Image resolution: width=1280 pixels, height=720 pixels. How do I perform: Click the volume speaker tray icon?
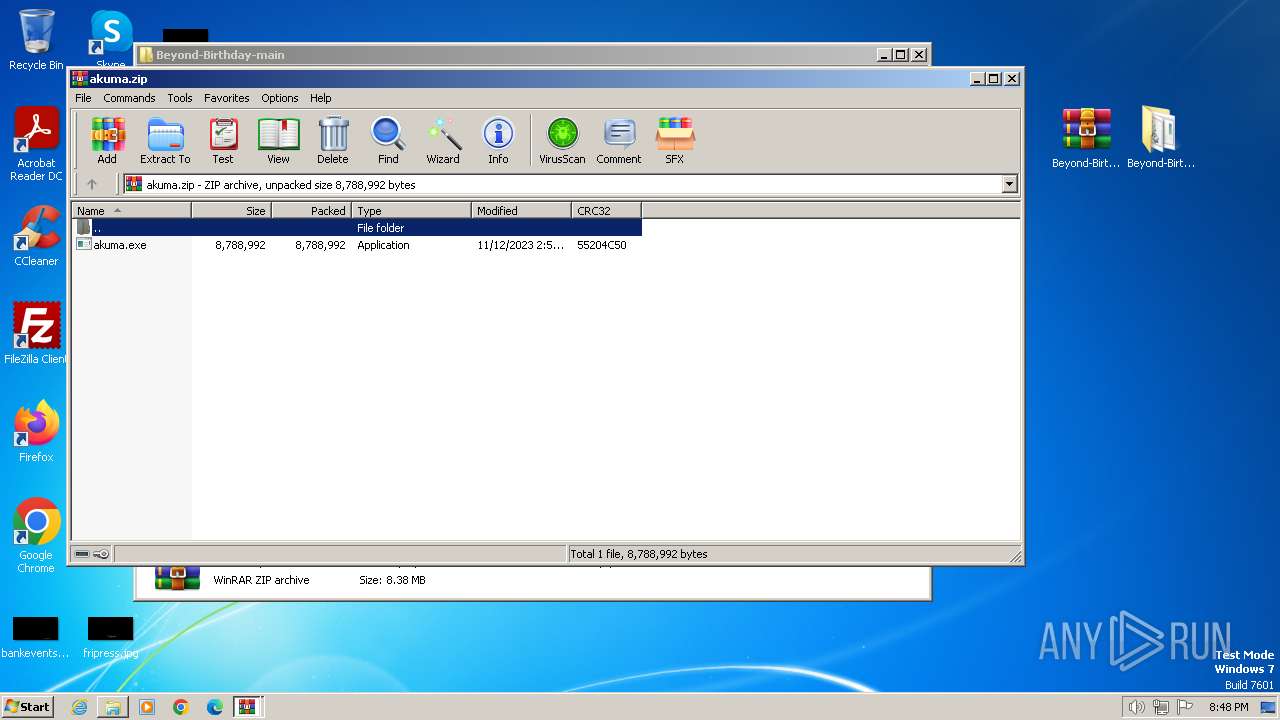click(1137, 707)
